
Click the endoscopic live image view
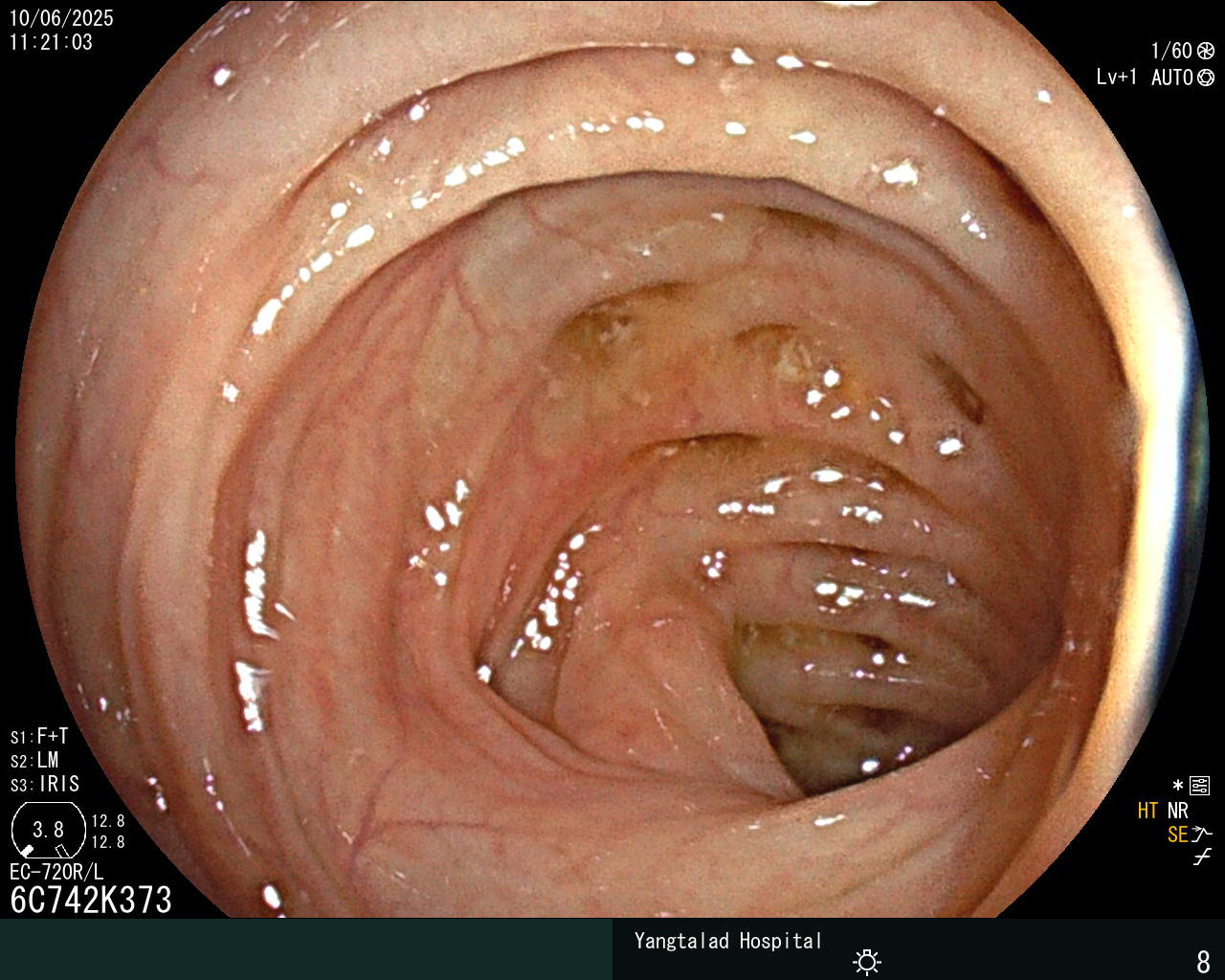[x=612, y=459]
